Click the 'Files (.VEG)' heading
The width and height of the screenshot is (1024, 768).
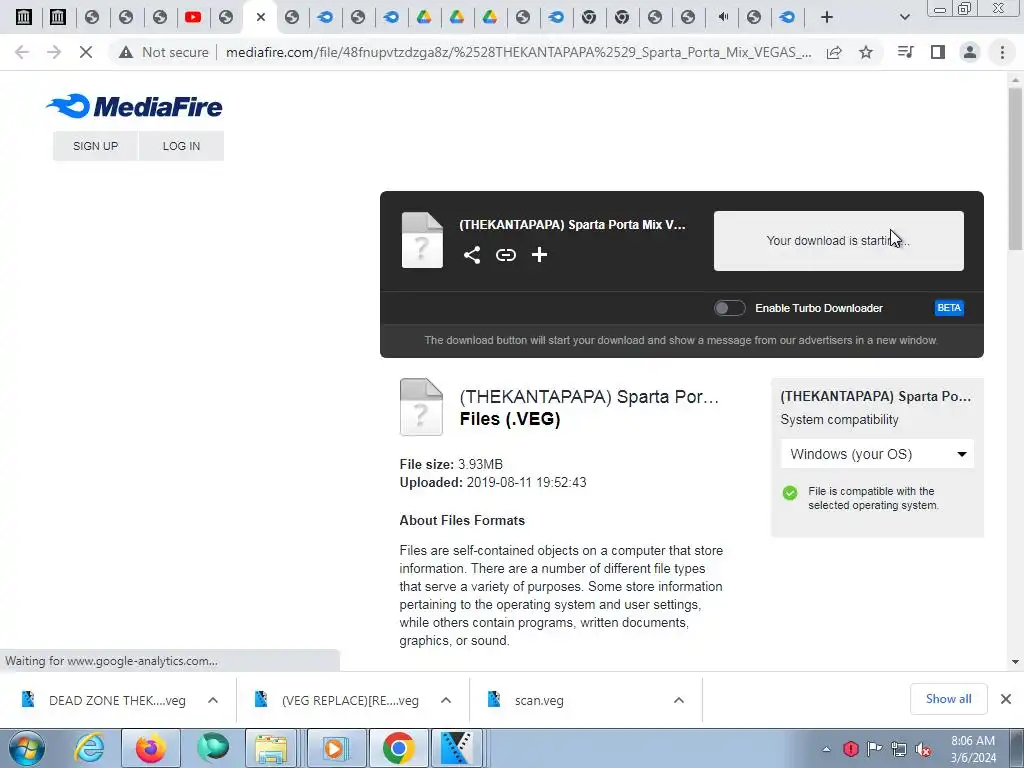point(510,419)
